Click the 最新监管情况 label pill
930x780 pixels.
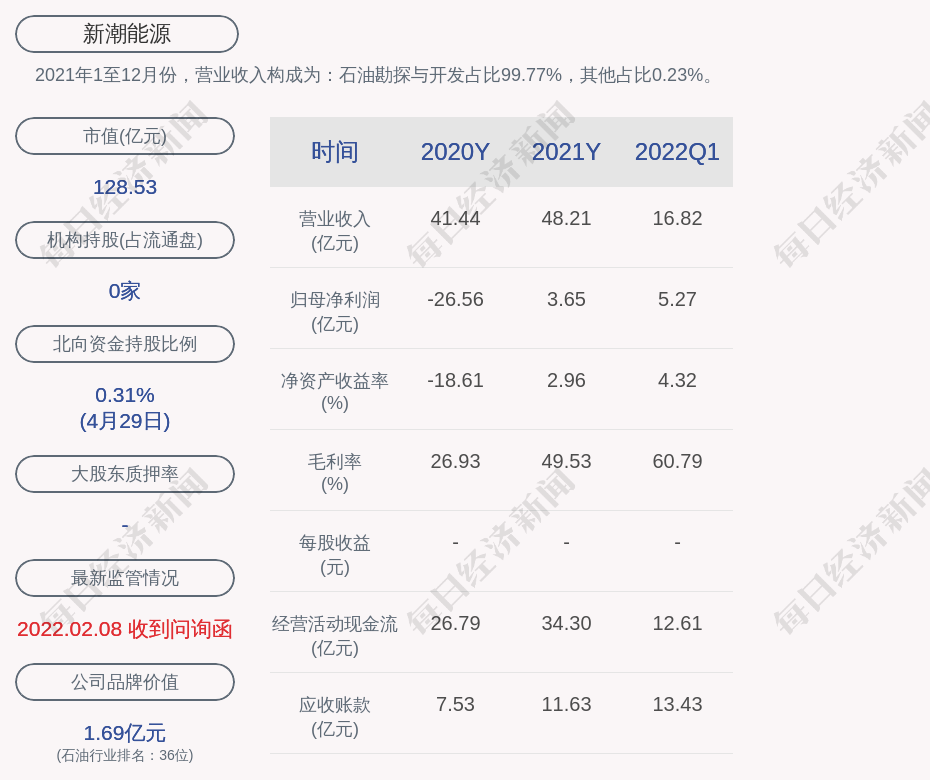[x=125, y=578]
